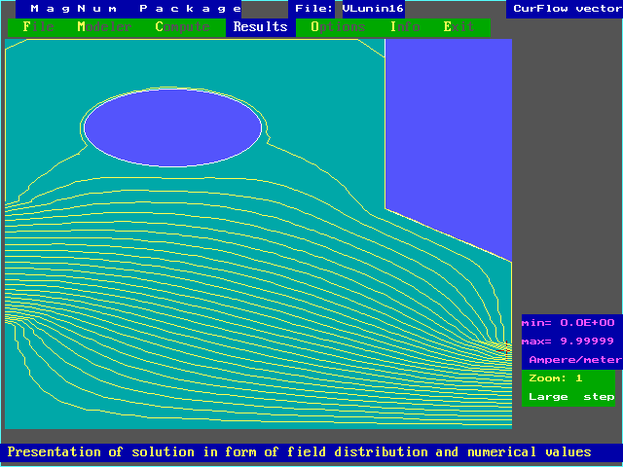The height and width of the screenshot is (467, 623).
Task: Choose Exit from the menu bar
Action: 459,27
